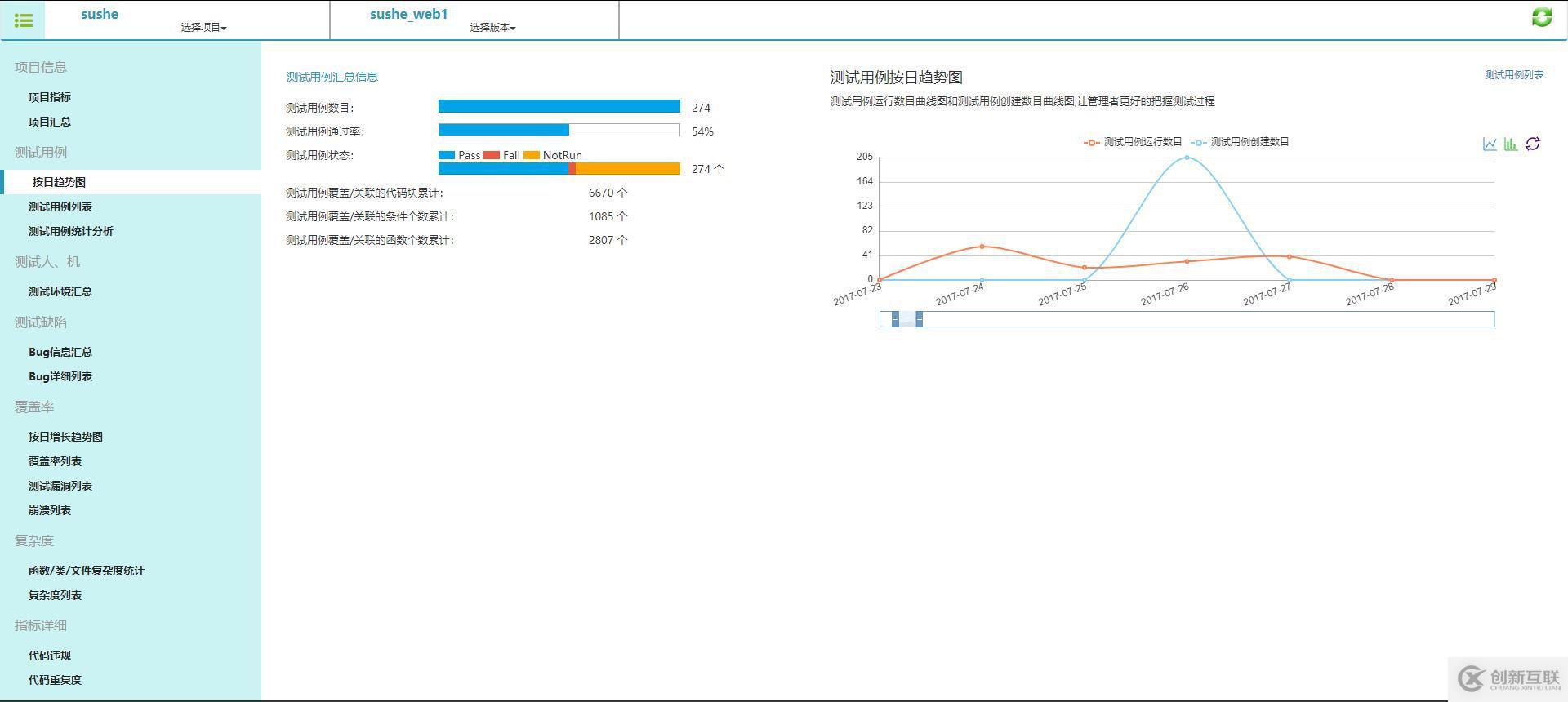Toggle the 测试用例创建数目 legend series

1240,142
